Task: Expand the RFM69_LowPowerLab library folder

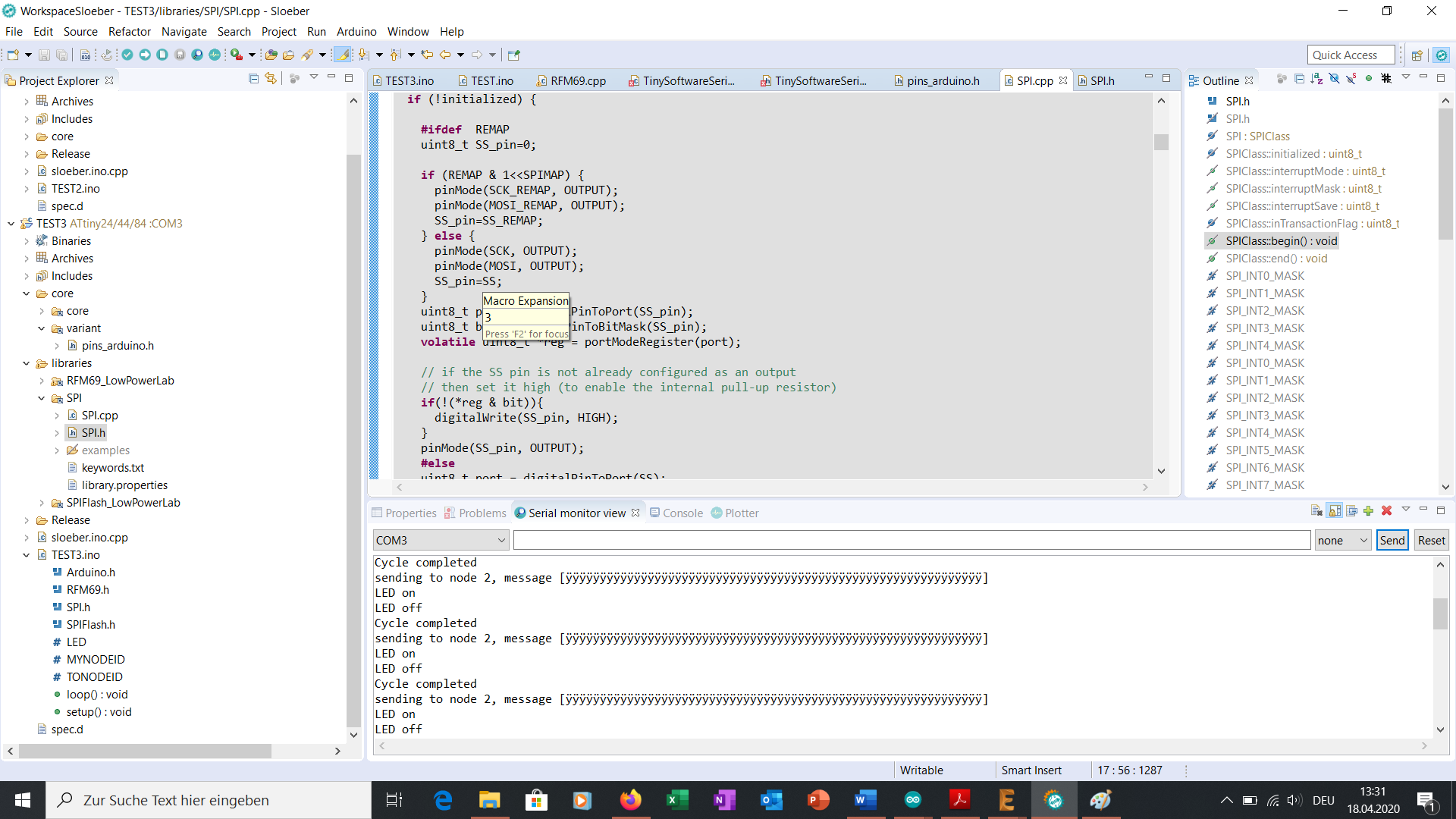Action: [x=42, y=381]
